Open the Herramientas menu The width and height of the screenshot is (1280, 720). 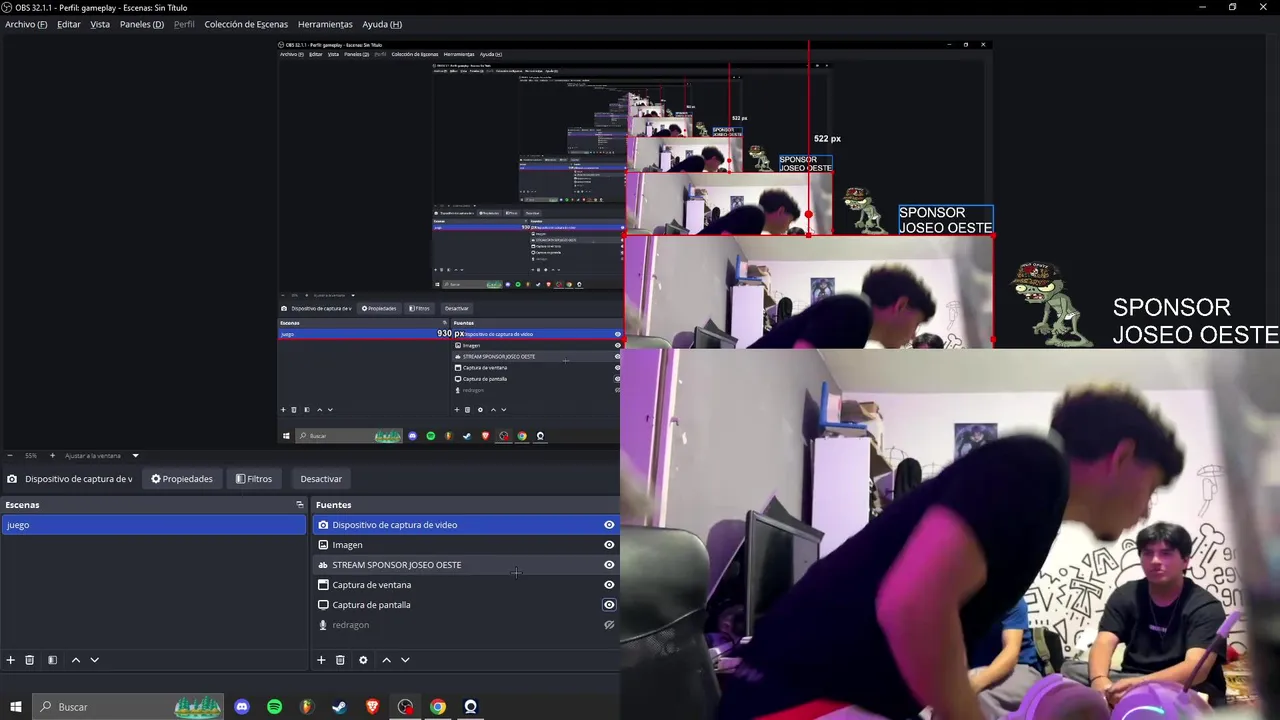(x=325, y=24)
